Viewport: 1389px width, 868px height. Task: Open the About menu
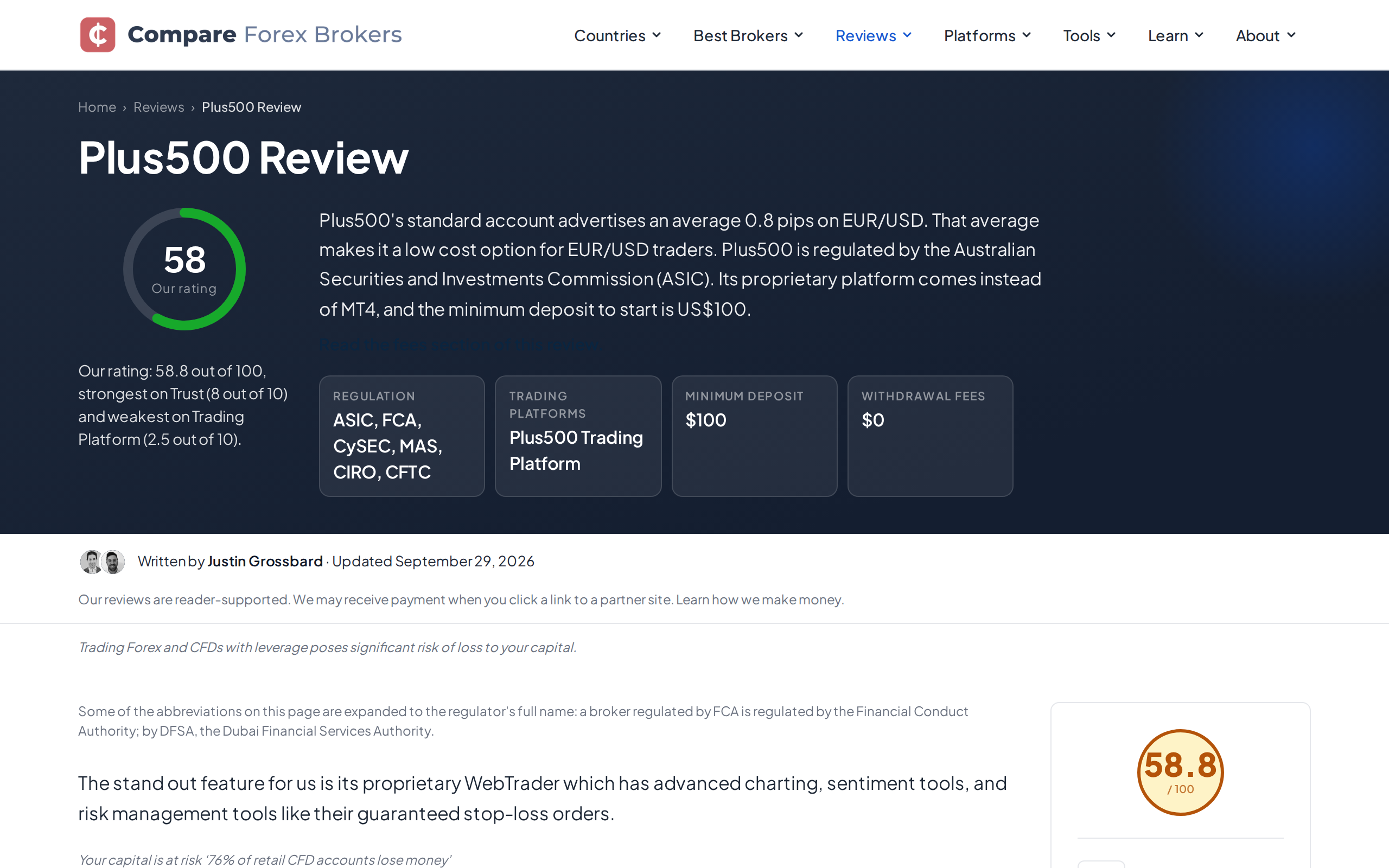pos(1266,36)
